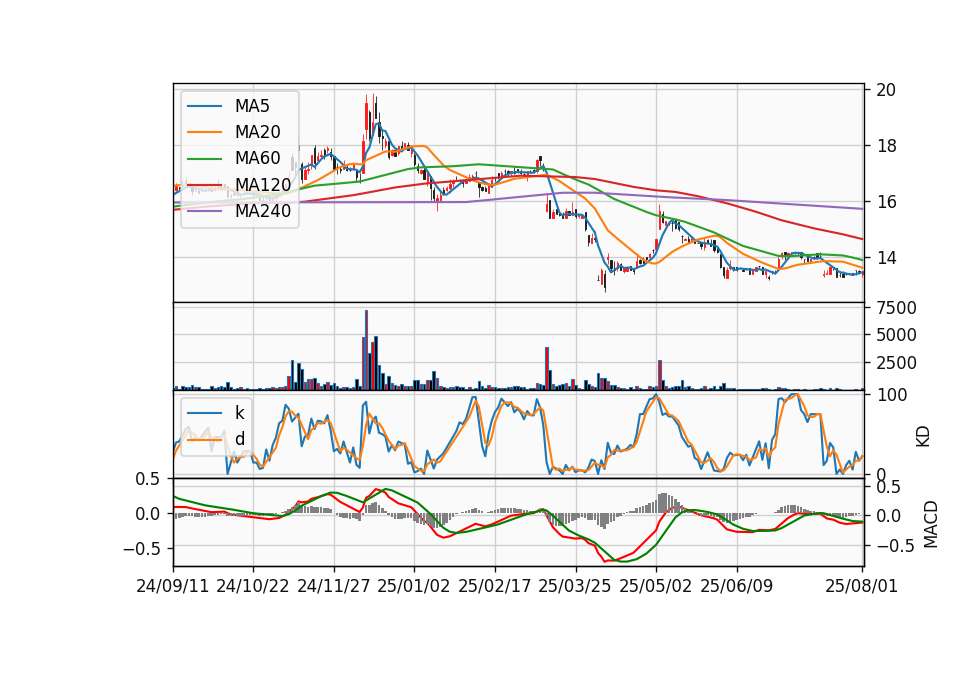Click the 25/08/01 date label
Screen dimensions: 960x690
pyautogui.click(x=861, y=586)
